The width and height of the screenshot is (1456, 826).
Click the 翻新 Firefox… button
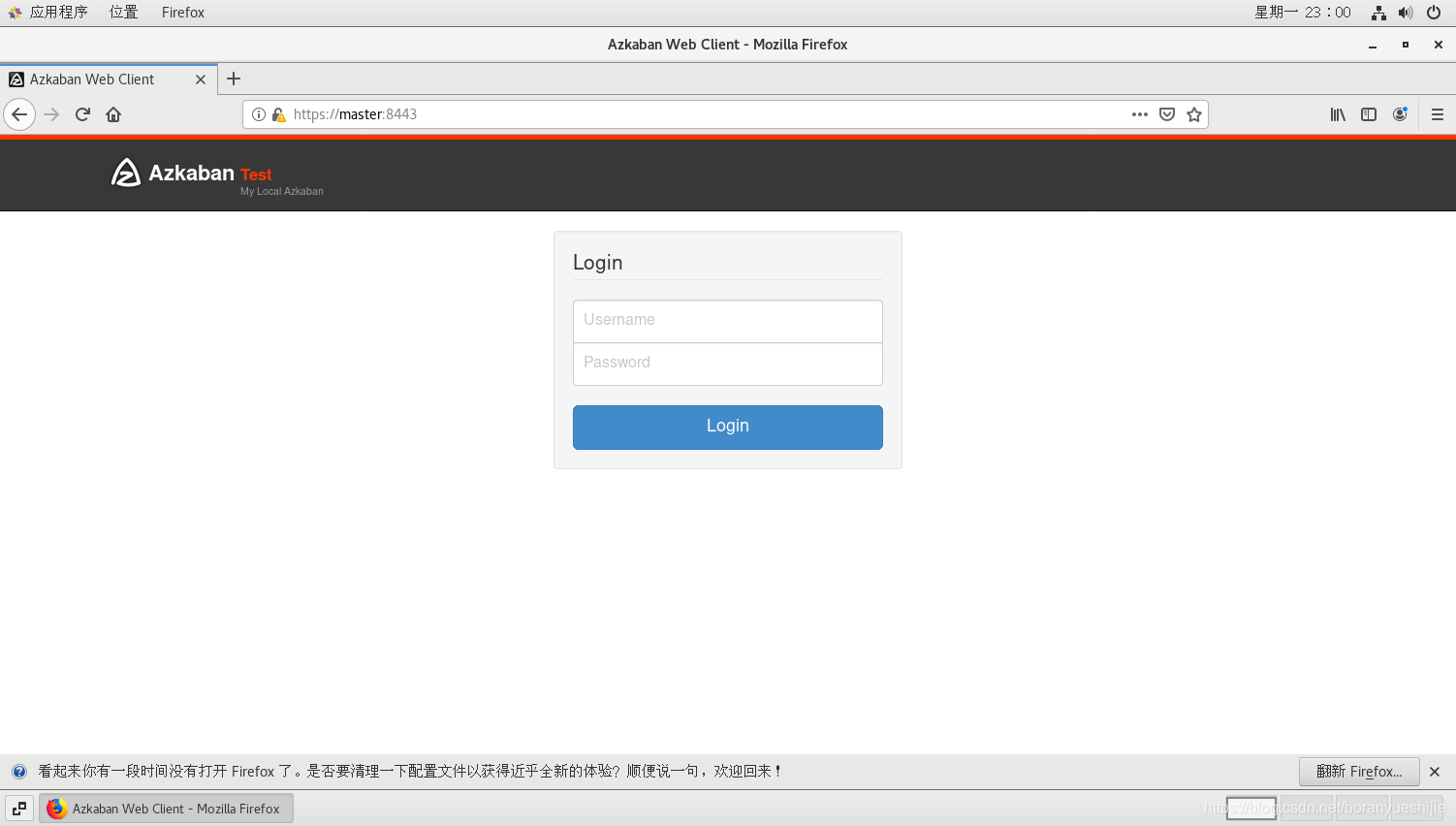pos(1359,772)
